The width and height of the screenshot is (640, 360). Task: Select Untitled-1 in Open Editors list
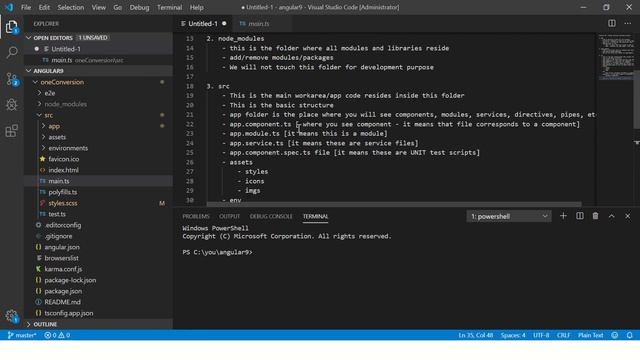(x=98, y=49)
